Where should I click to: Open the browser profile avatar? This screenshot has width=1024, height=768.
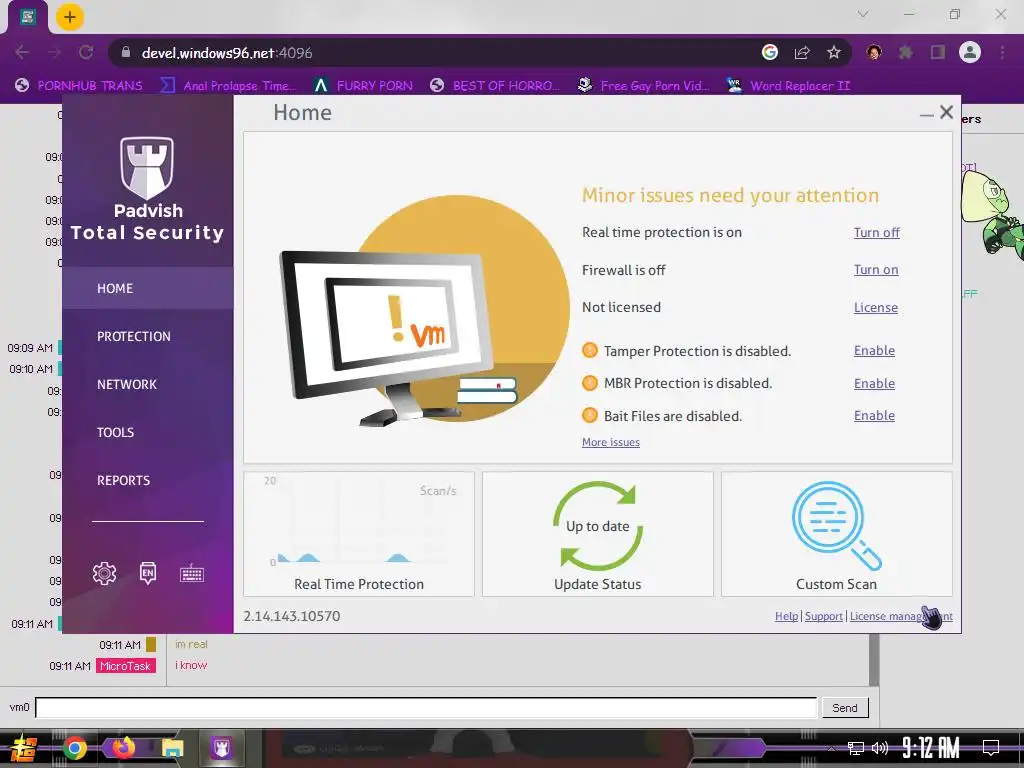point(970,52)
